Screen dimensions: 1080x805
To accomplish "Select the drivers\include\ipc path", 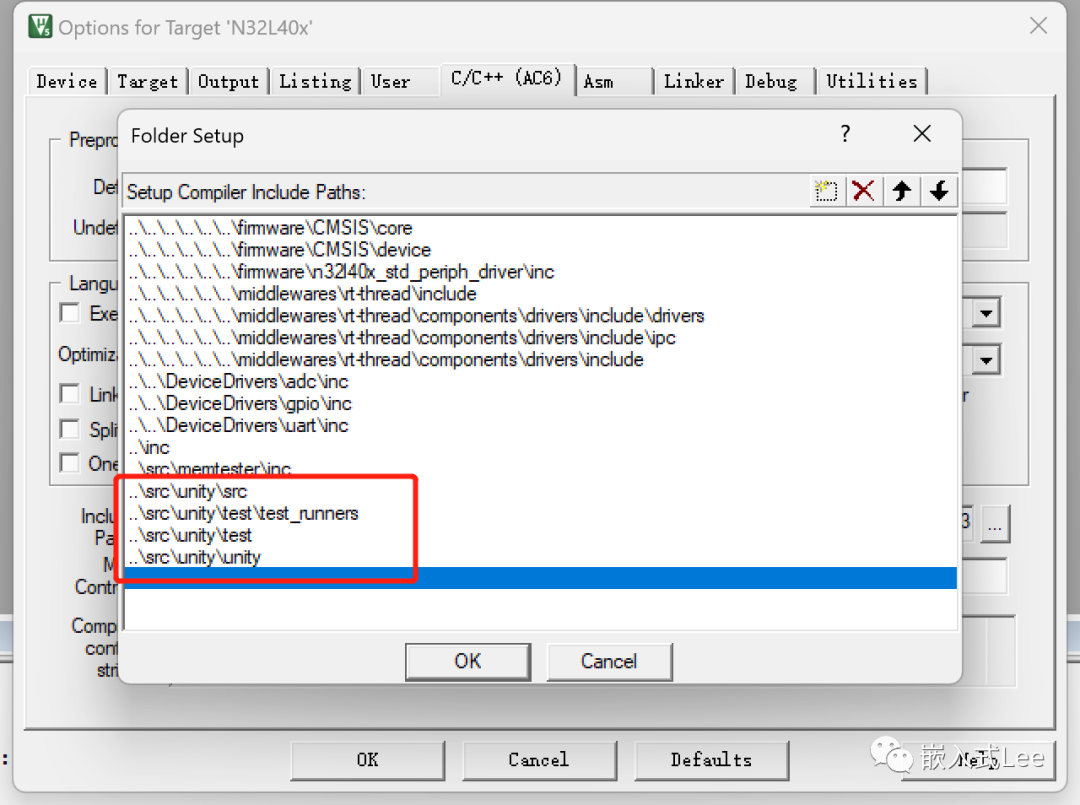I will pyautogui.click(x=540, y=338).
